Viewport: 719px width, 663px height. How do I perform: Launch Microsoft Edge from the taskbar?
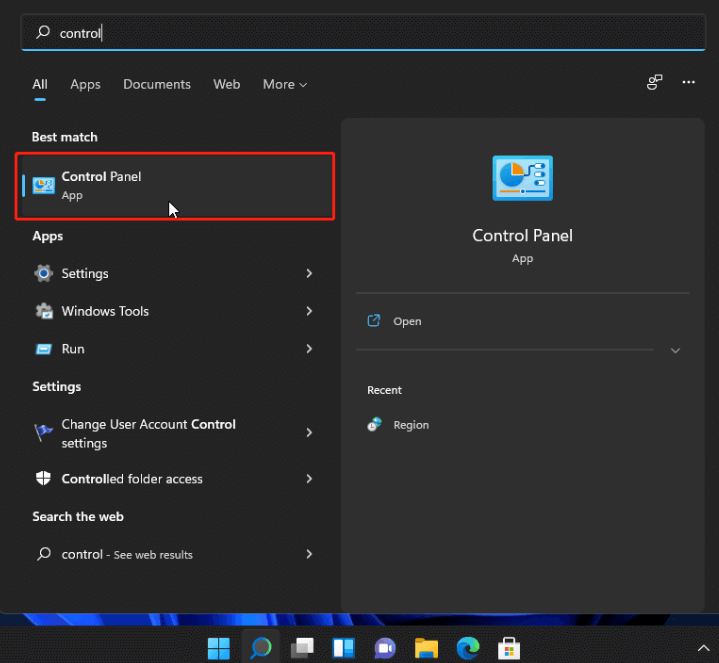[x=468, y=648]
